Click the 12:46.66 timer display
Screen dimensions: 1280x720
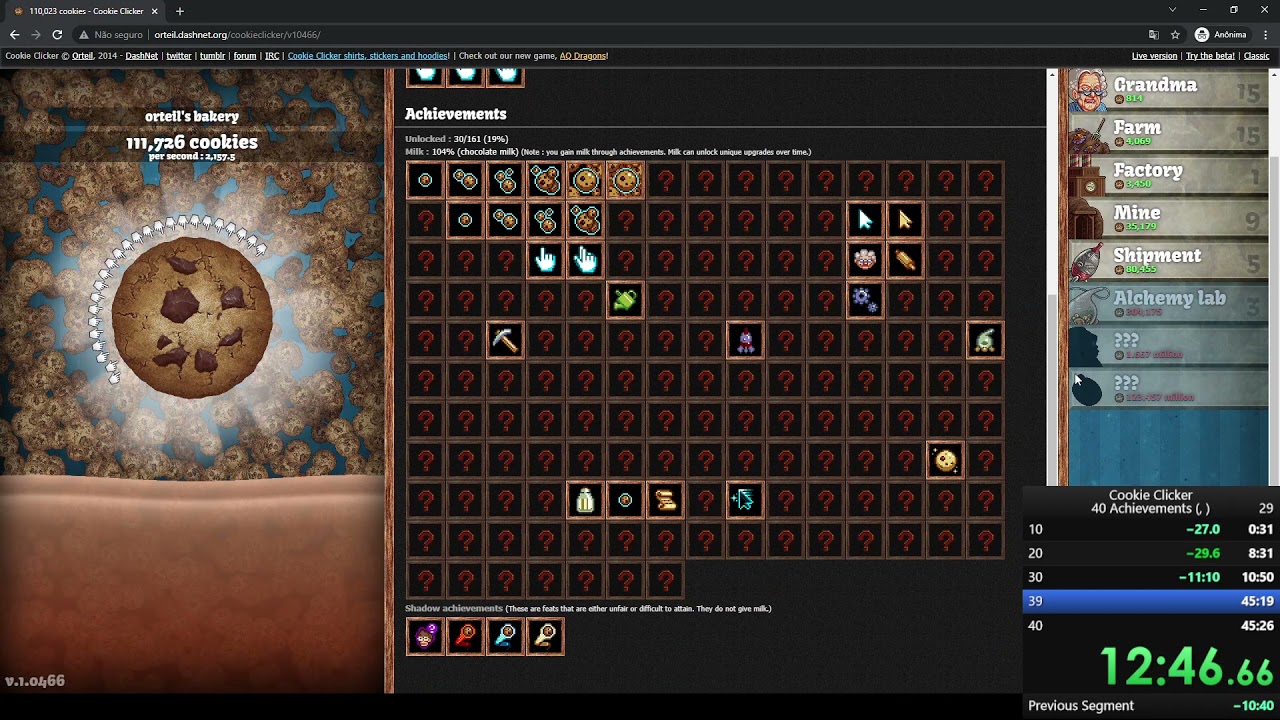coord(1187,667)
